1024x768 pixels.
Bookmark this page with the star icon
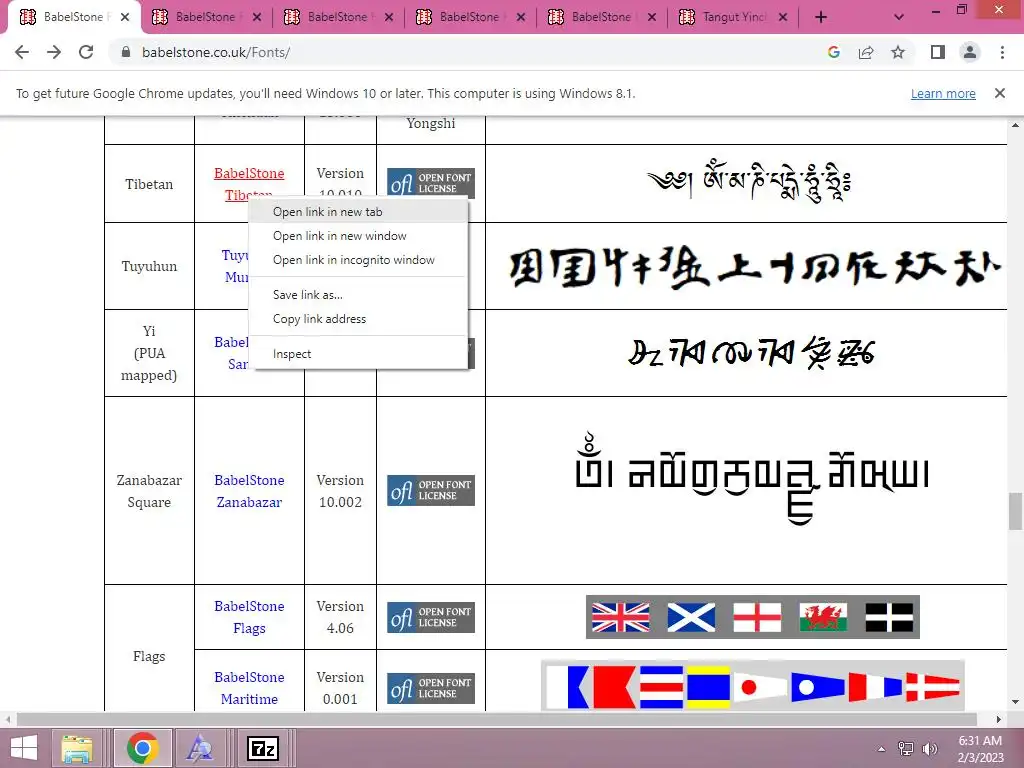(898, 52)
